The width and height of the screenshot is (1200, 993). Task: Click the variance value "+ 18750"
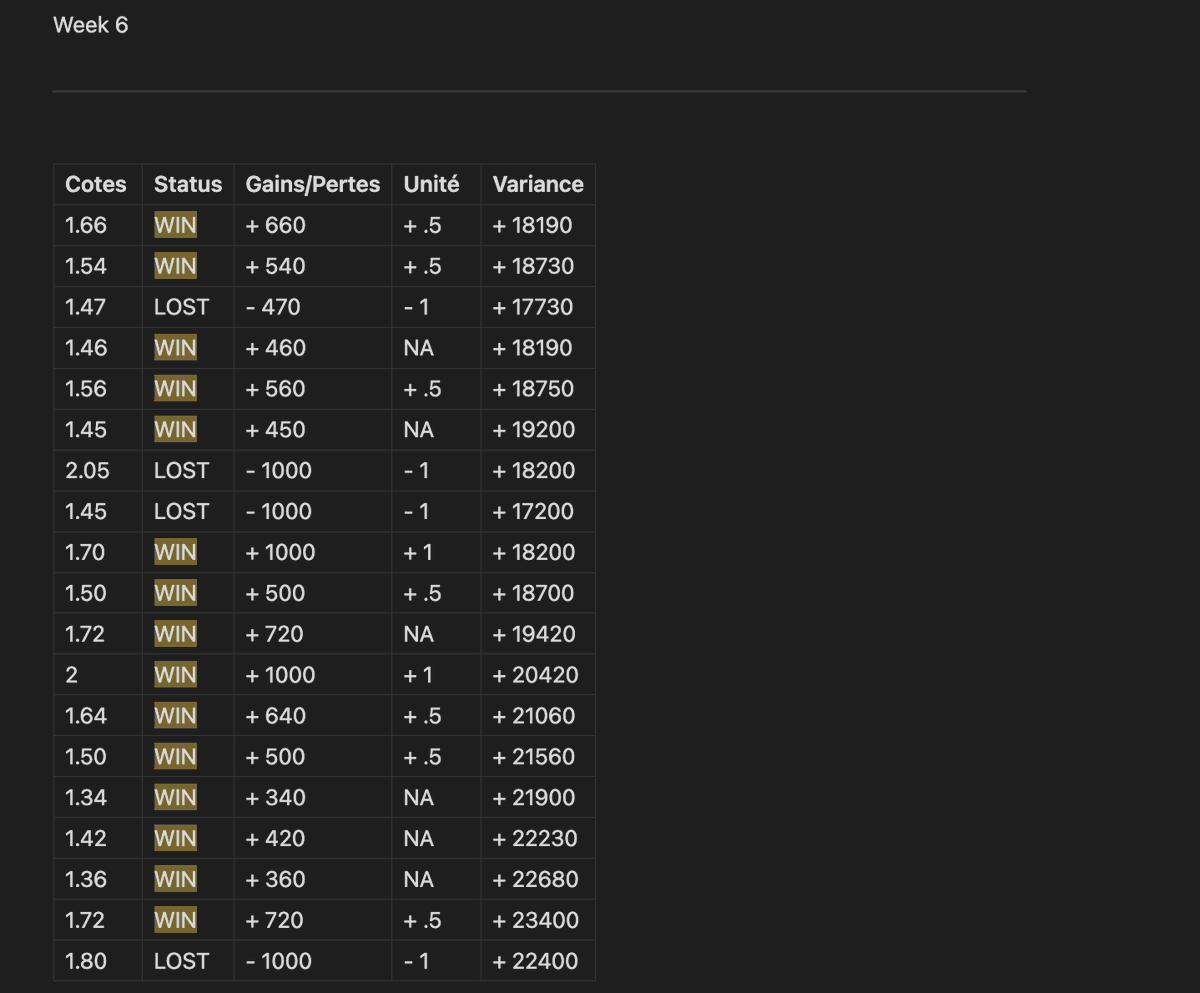[533, 389]
